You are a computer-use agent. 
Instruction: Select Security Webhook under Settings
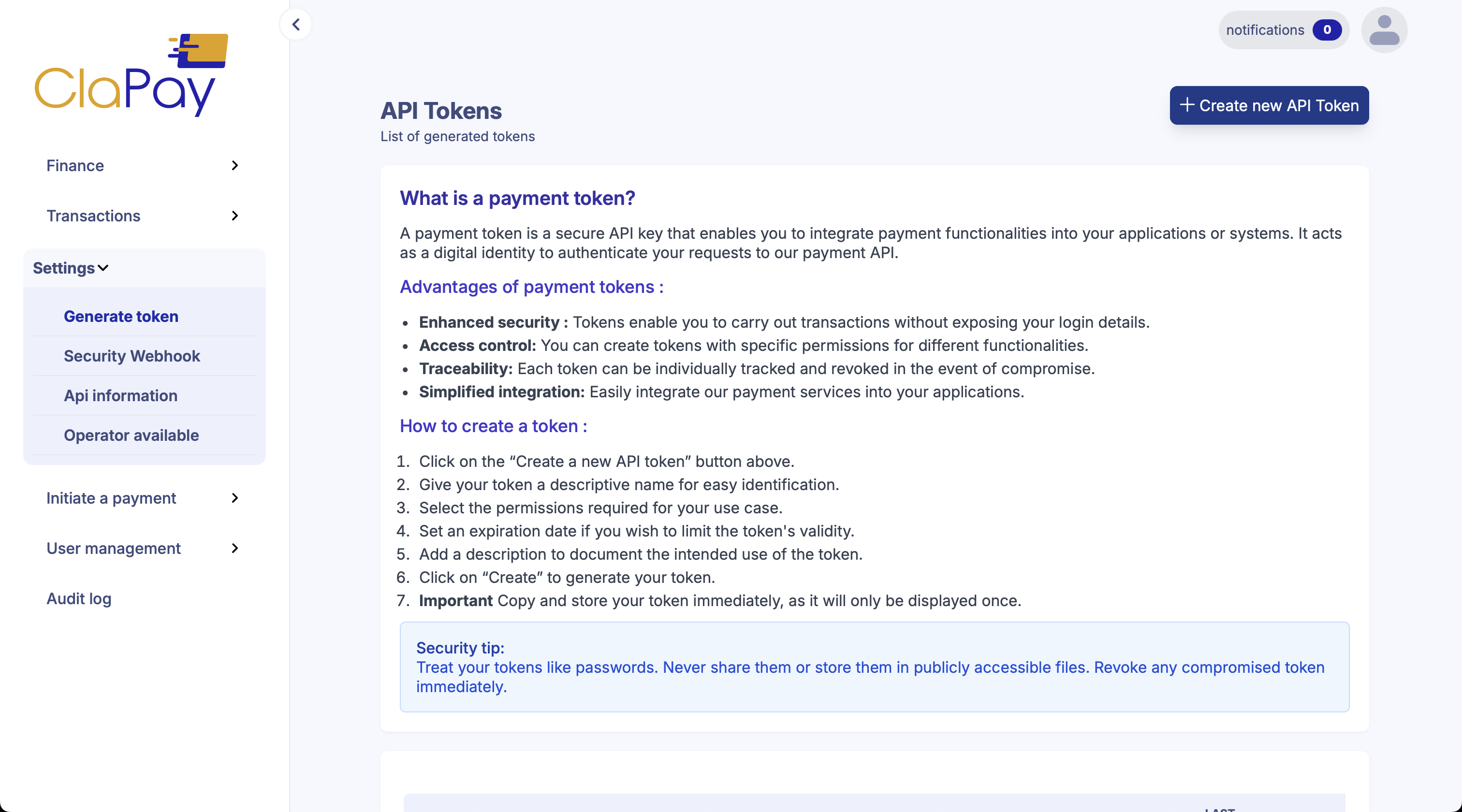click(x=132, y=356)
